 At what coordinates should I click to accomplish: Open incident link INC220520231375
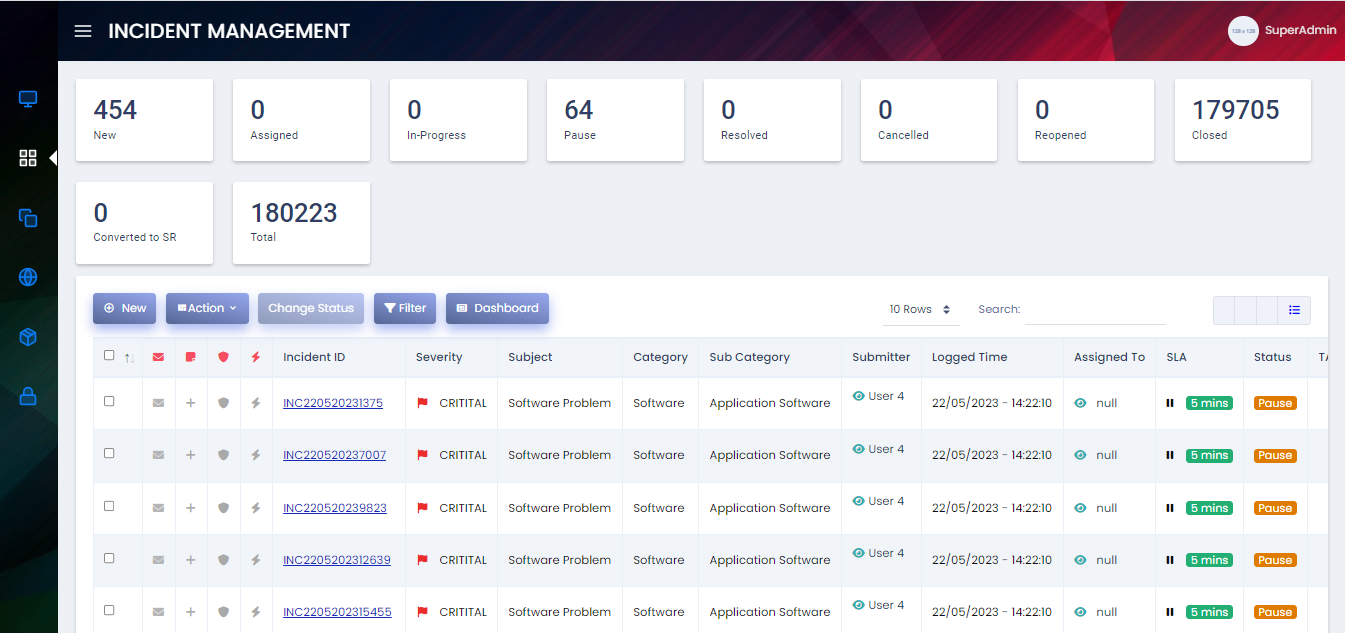[x=333, y=403]
